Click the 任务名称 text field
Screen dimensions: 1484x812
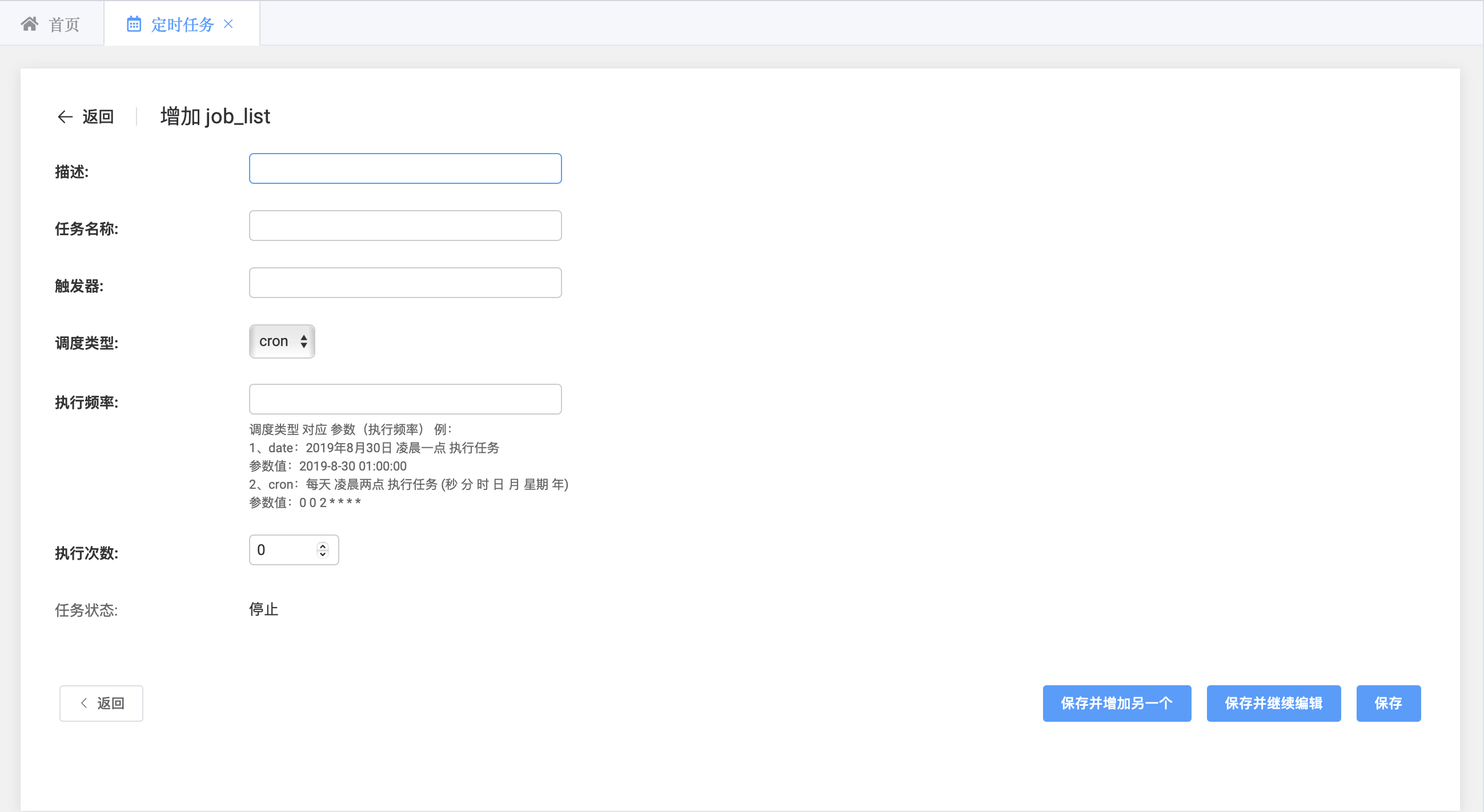coord(405,226)
